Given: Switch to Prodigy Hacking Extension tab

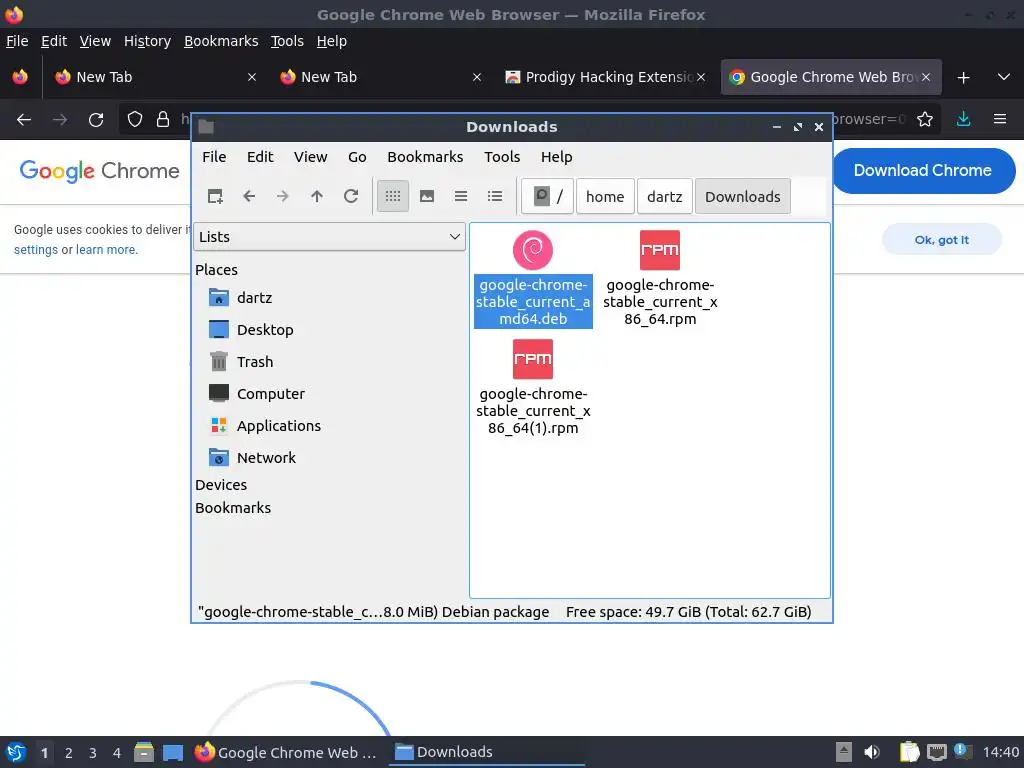Looking at the screenshot, I should click(604, 77).
